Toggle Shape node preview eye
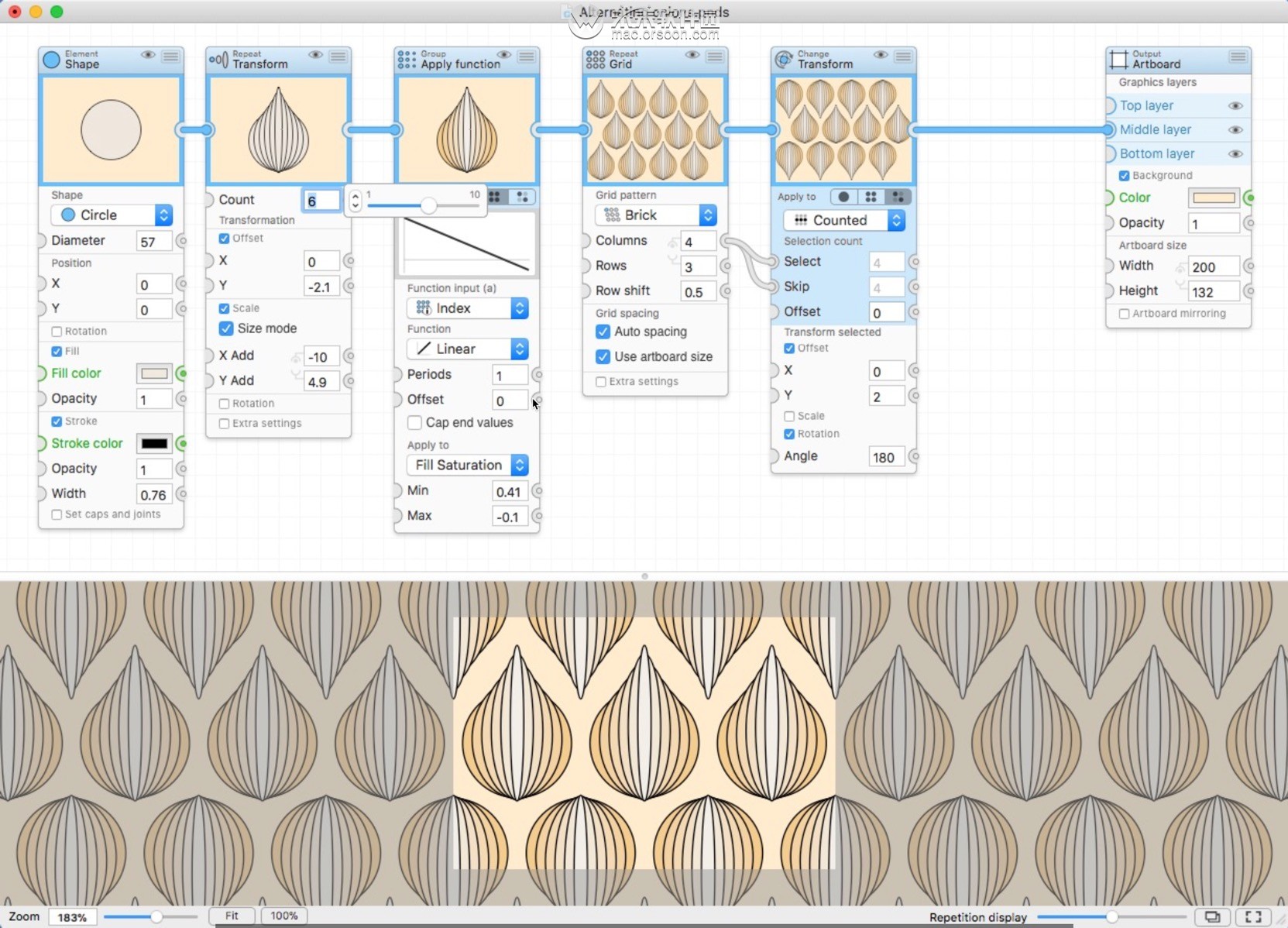Viewport: 1288px width, 928px height. (148, 55)
